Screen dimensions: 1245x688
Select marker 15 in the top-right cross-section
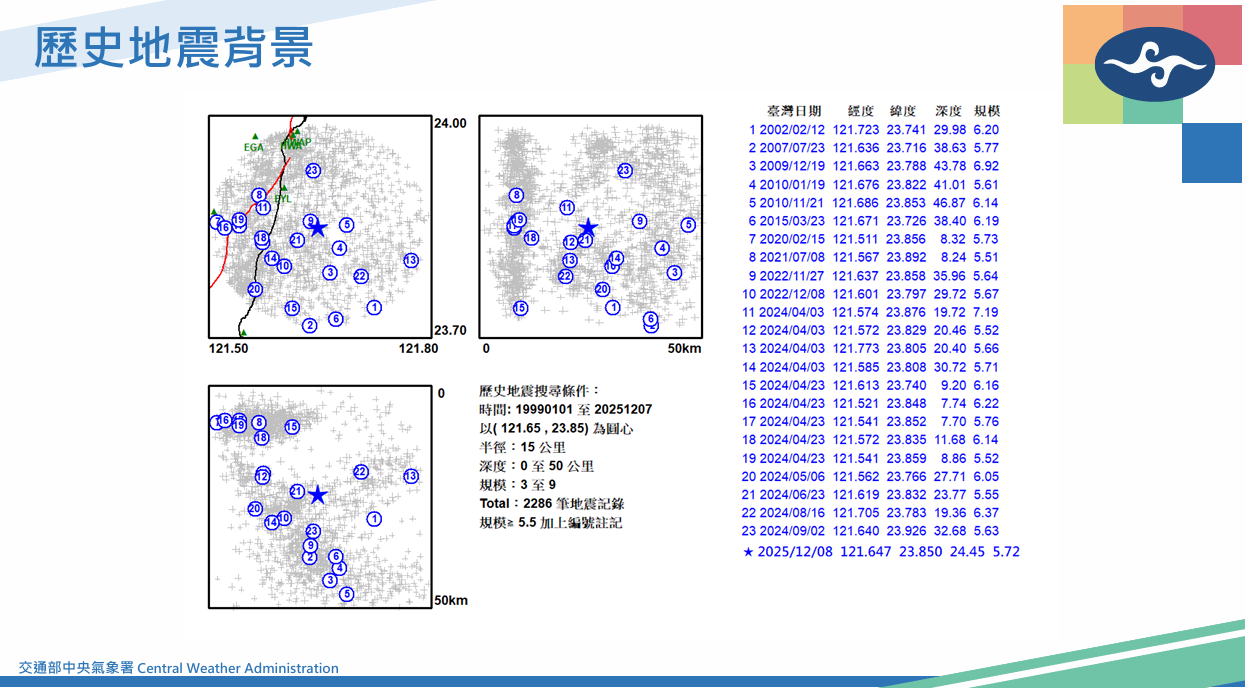point(520,308)
